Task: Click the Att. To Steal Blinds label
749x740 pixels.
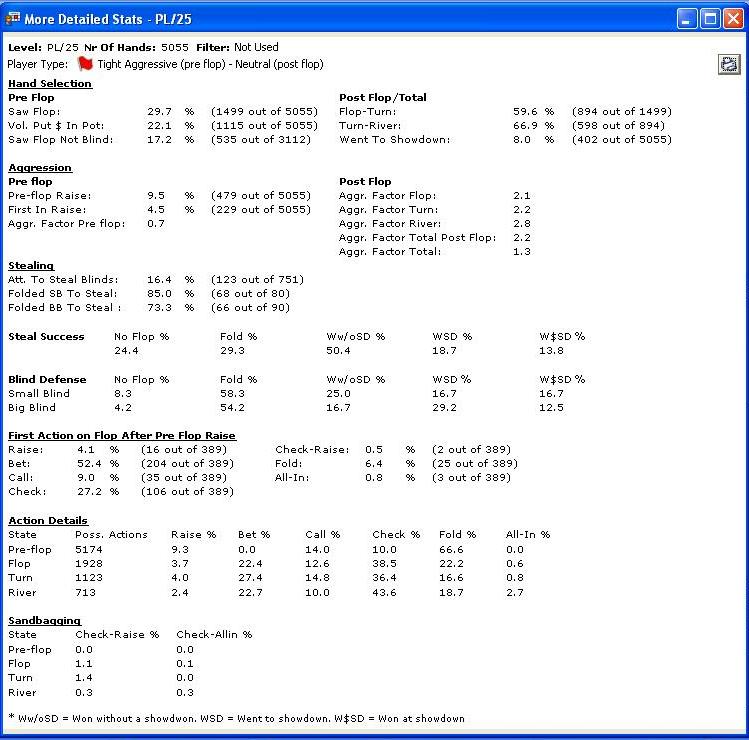Action: [63, 279]
